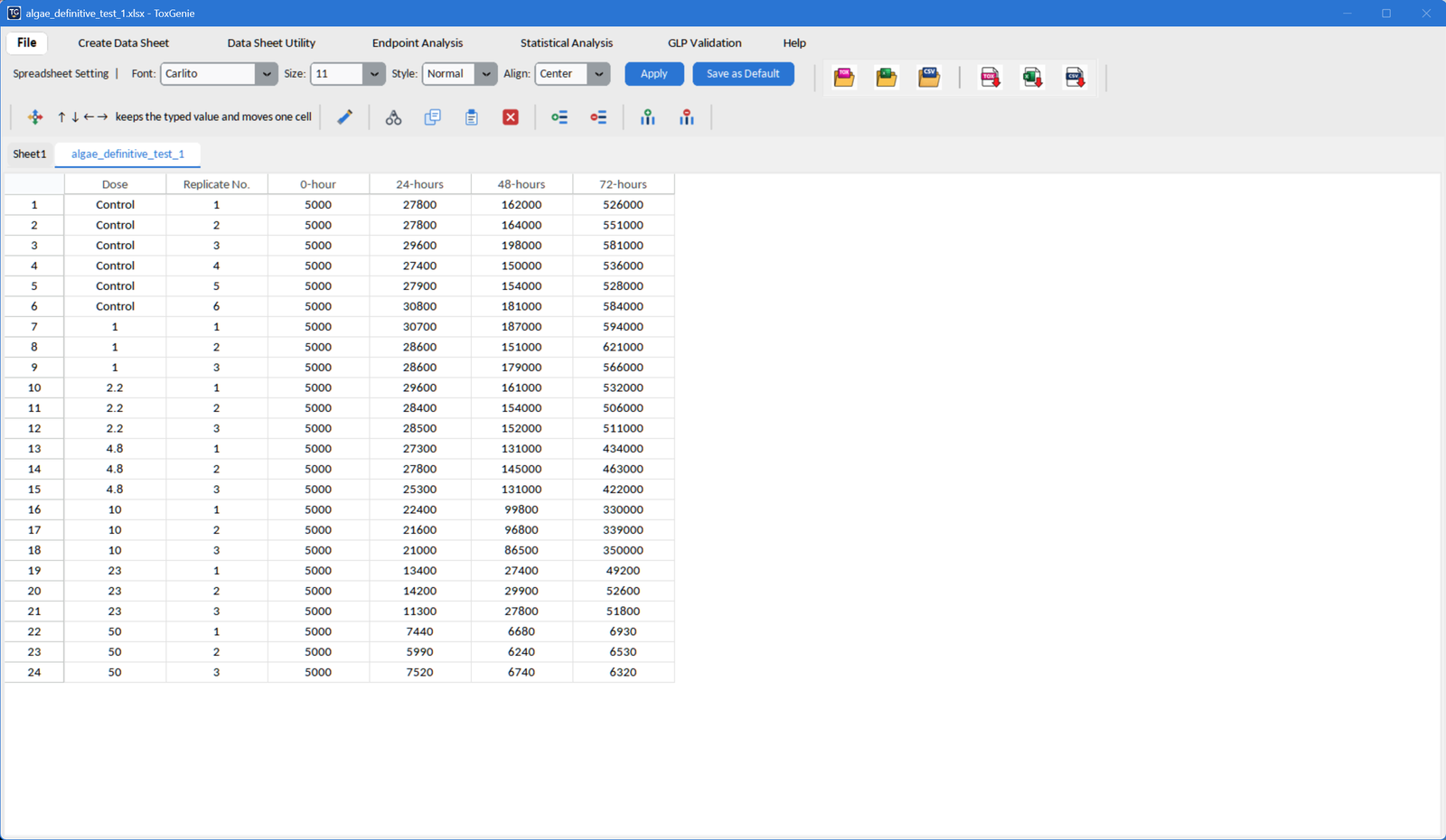Select the 72-hours column header
Viewport: 1446px width, 840px height.
[624, 184]
